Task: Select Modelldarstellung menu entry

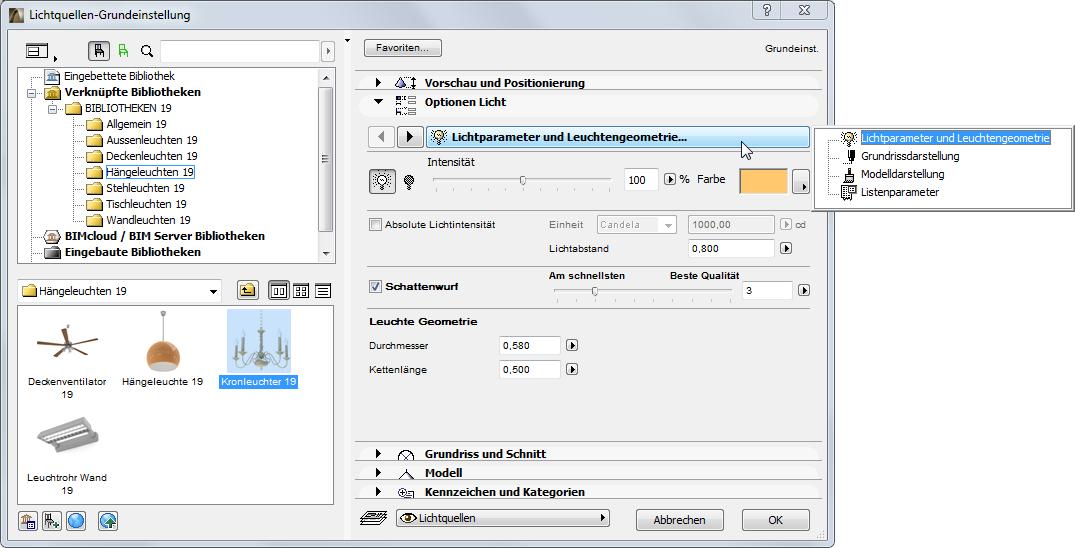Action: [x=902, y=174]
